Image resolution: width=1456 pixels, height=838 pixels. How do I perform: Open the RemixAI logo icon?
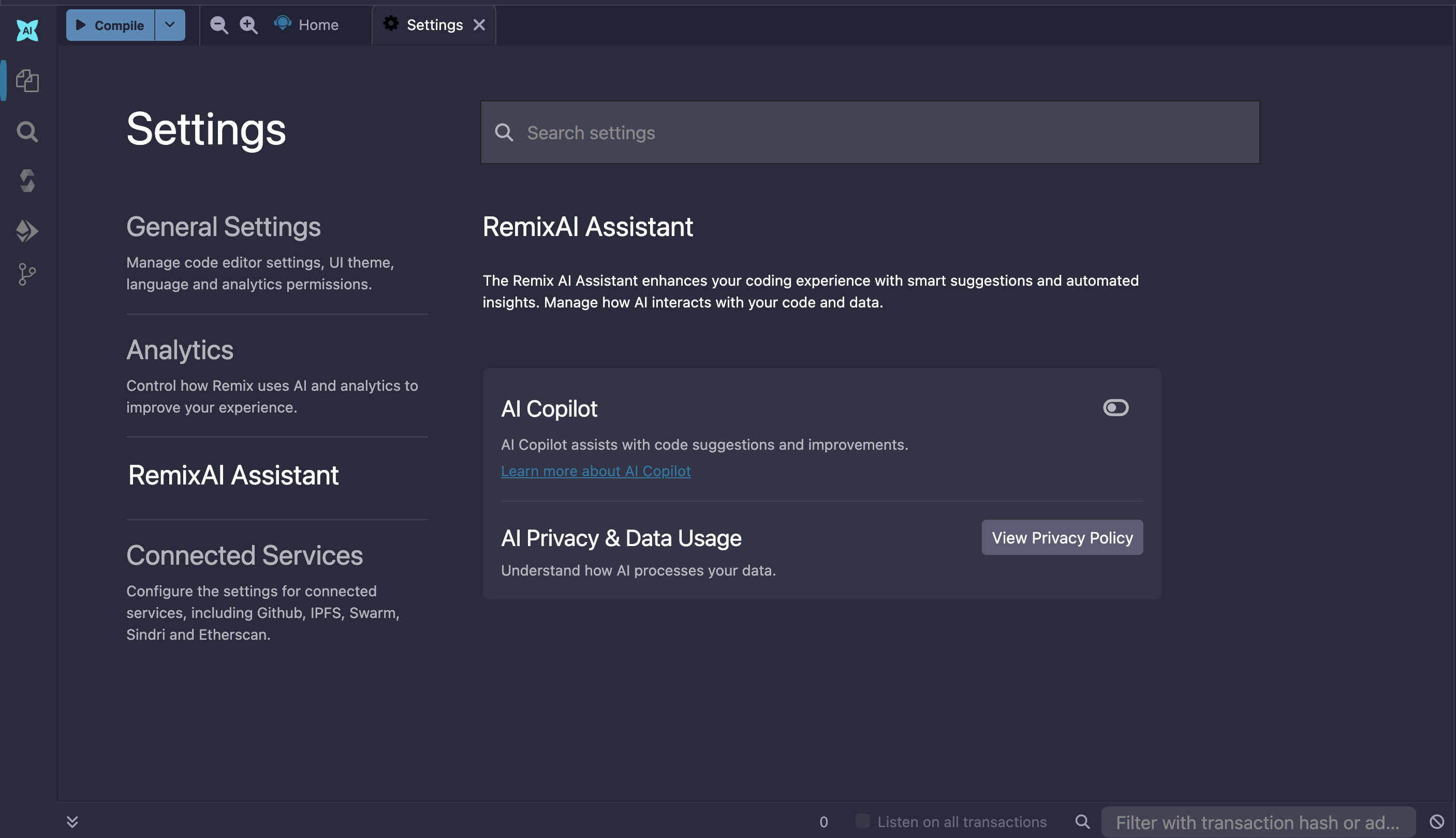(27, 30)
